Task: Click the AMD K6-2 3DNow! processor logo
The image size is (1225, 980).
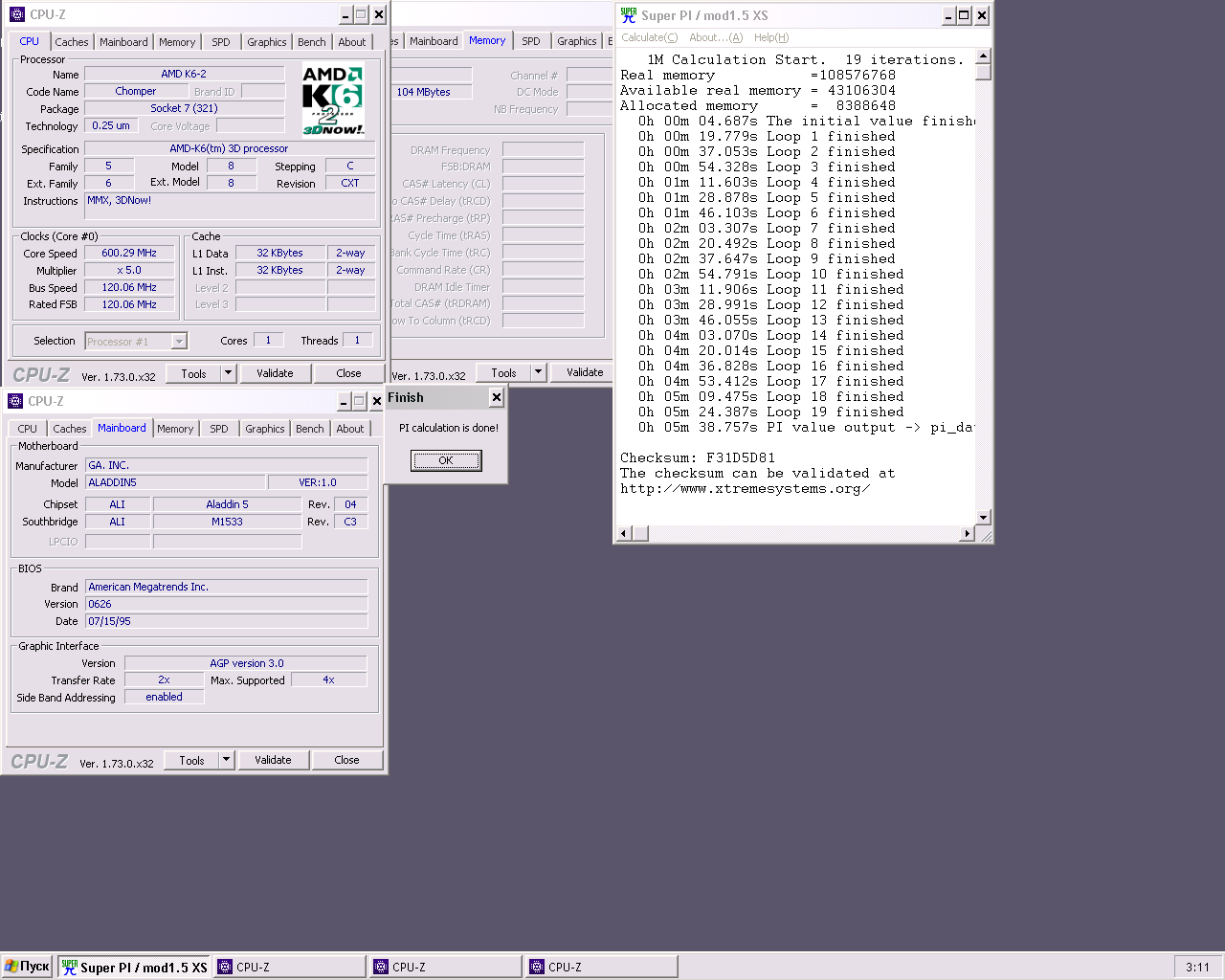Action: click(x=333, y=100)
